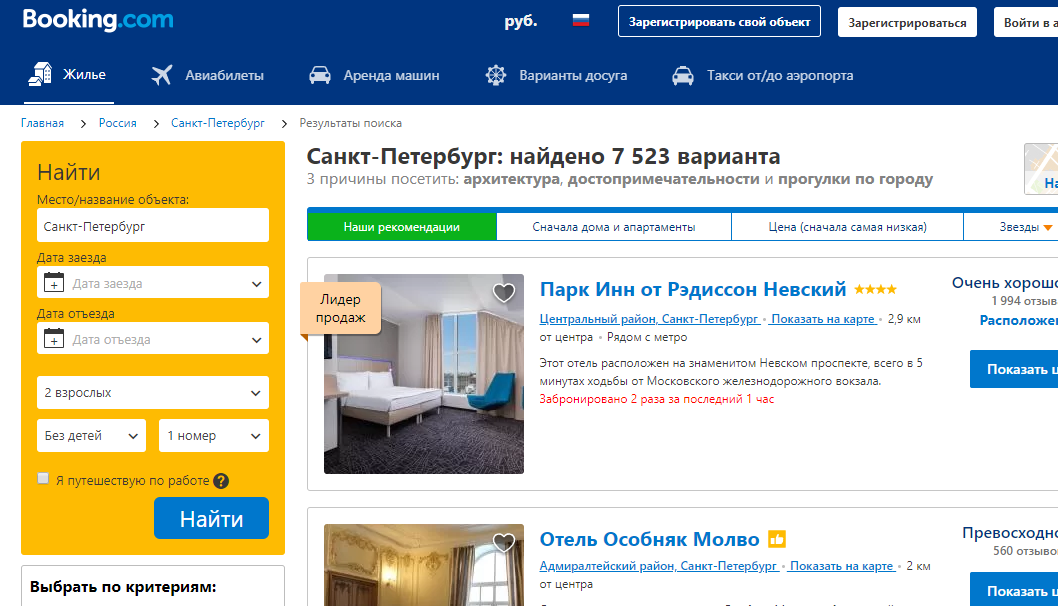Open Отель Особняк Молво photo thumbnail
Image resolution: width=1058 pixels, height=606 pixels.
coord(424,565)
